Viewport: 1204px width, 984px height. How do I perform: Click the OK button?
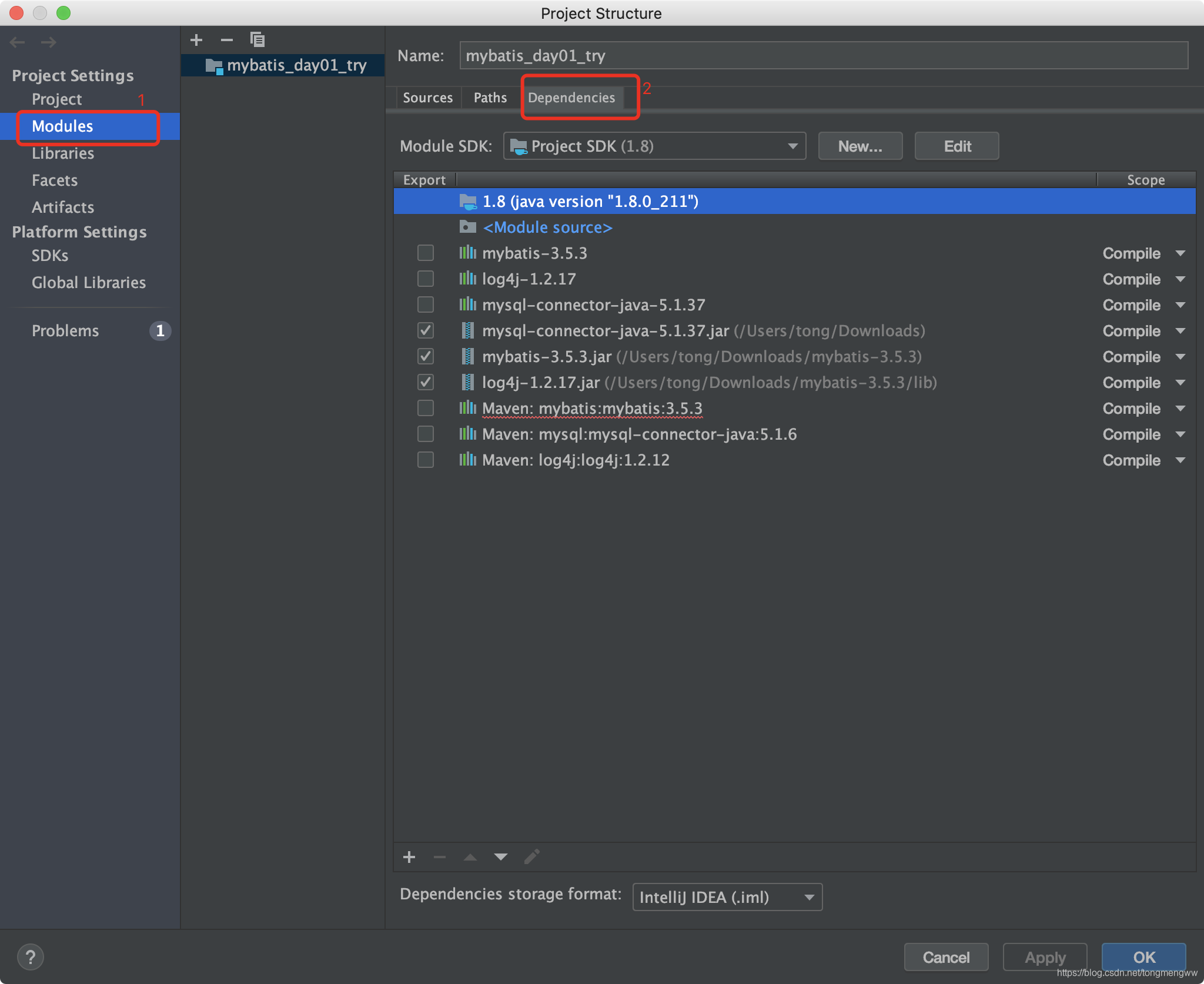click(x=1143, y=957)
